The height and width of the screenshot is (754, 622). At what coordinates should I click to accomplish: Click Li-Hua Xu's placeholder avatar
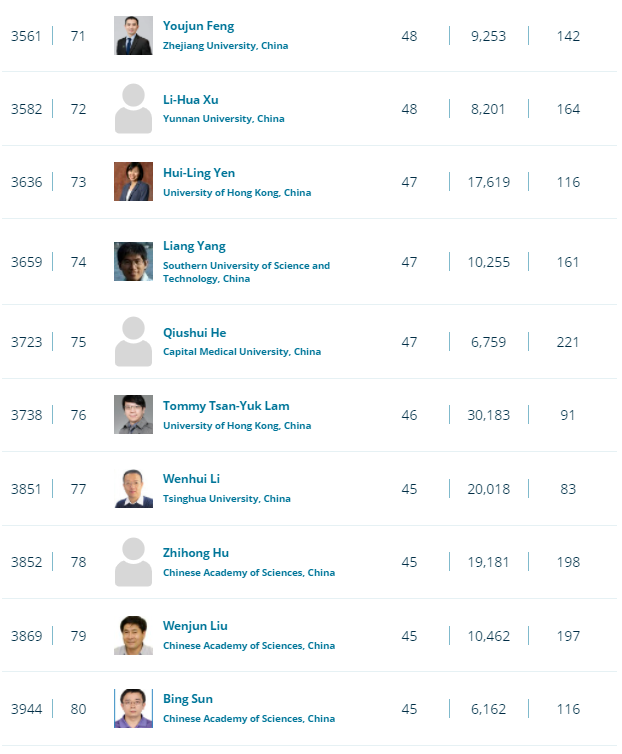click(x=133, y=109)
